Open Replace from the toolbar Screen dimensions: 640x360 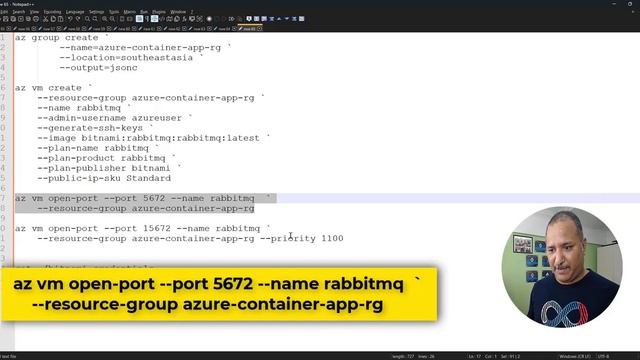95,19
